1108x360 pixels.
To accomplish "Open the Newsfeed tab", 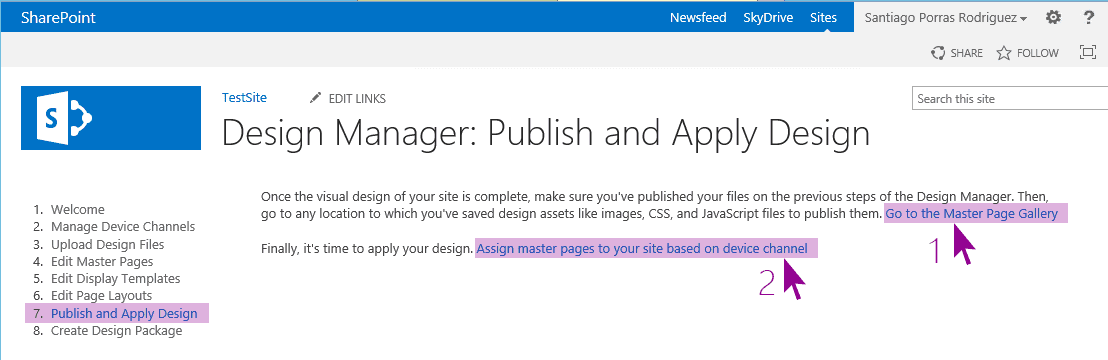I will (698, 18).
